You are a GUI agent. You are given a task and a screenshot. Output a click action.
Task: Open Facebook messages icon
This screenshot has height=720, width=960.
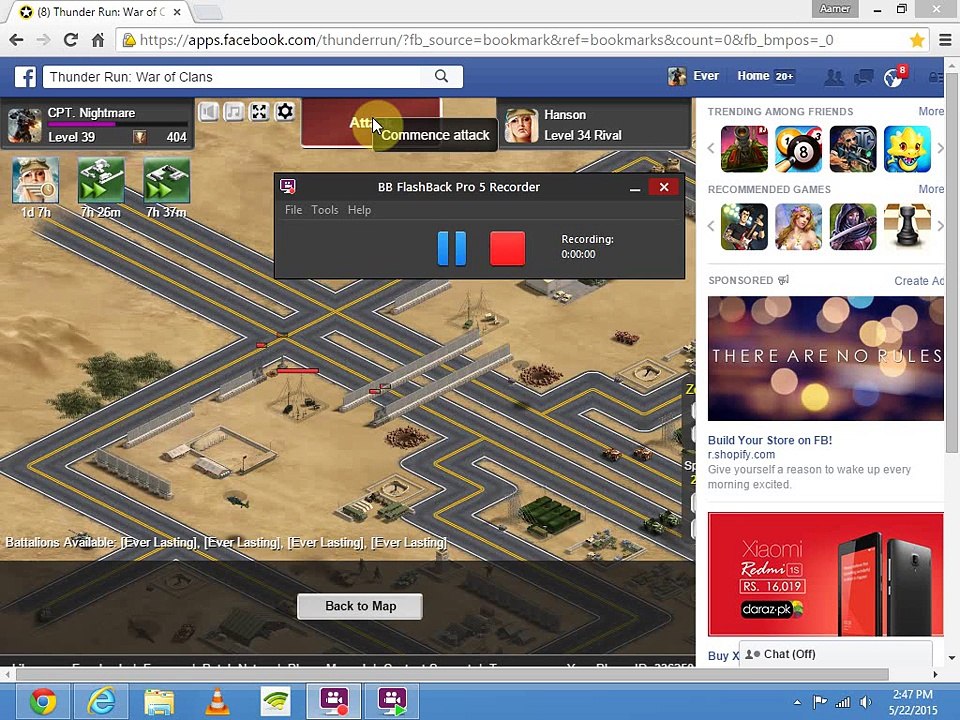tap(864, 77)
